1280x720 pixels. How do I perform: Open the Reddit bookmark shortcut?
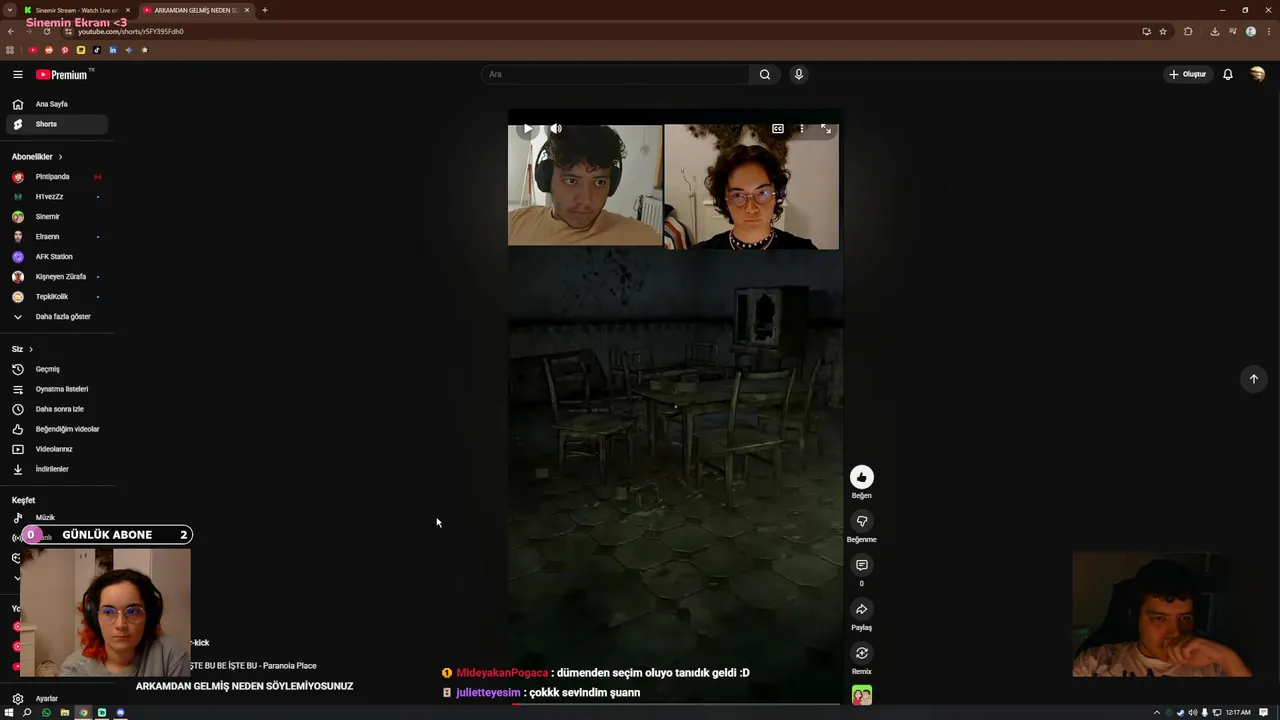(49, 50)
